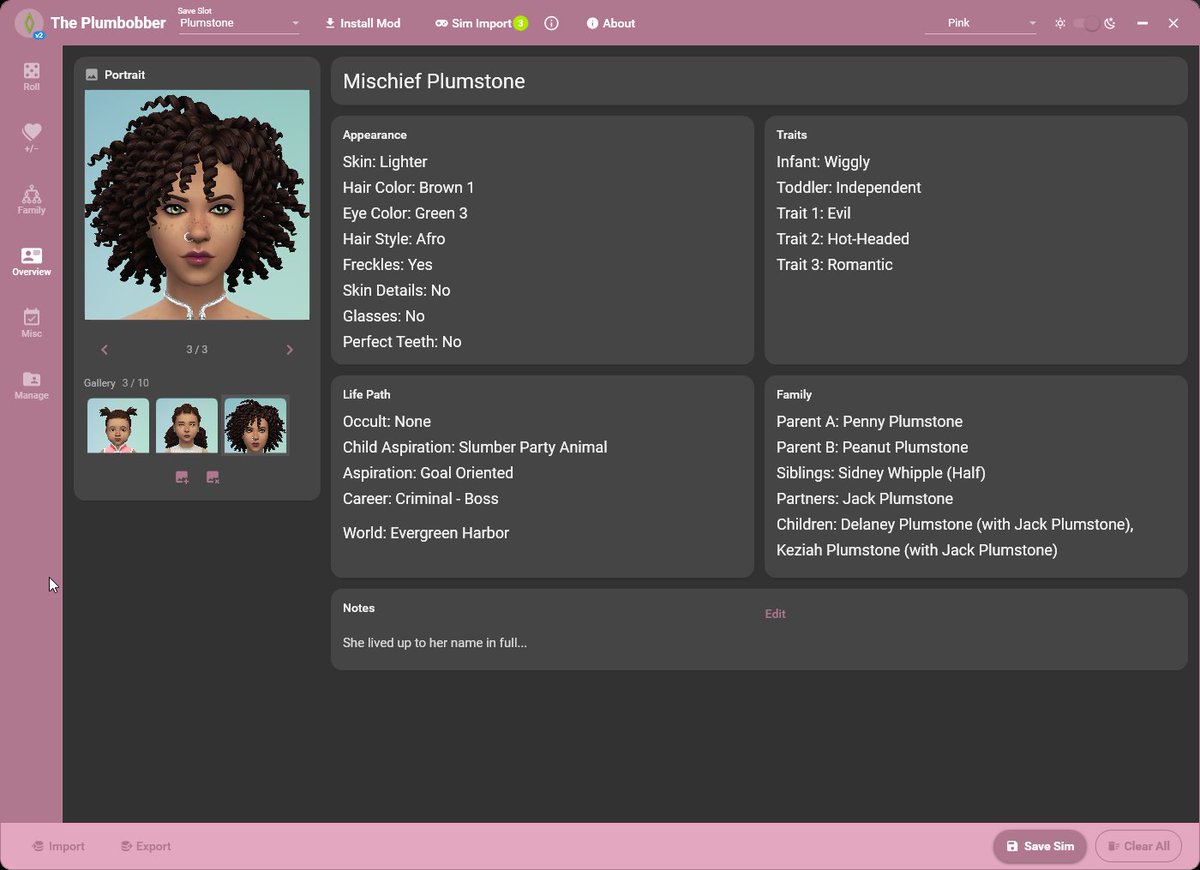
Task: Click the large portrait image
Action: pyautogui.click(x=197, y=205)
